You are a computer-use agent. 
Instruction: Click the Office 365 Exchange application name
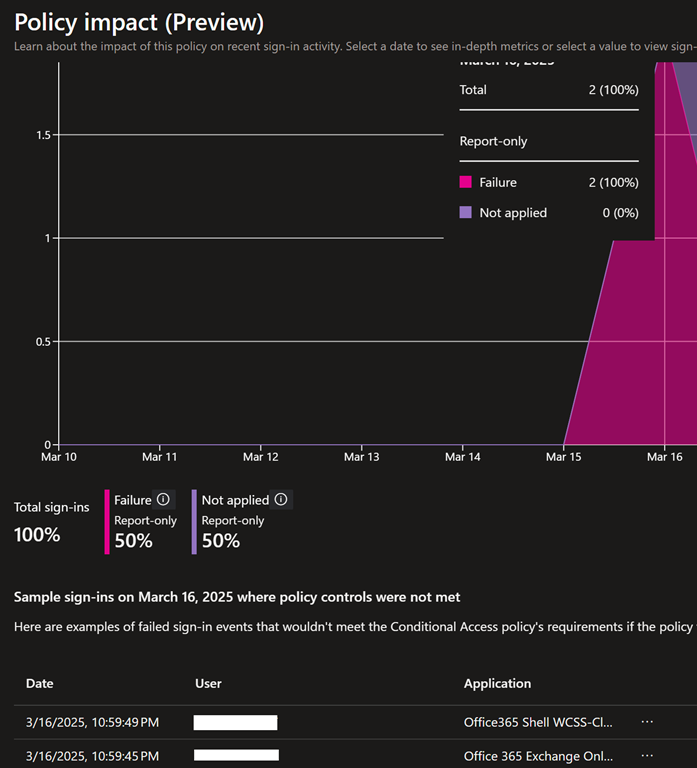[537, 755]
